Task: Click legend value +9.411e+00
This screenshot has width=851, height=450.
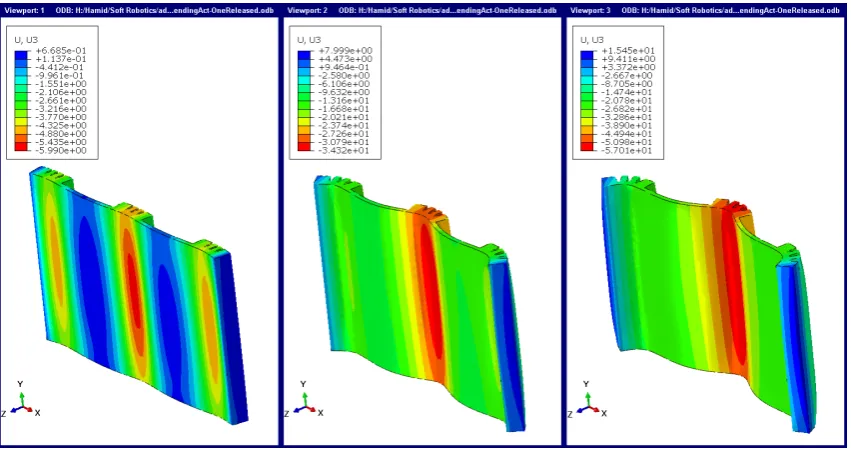Action: tap(628, 59)
